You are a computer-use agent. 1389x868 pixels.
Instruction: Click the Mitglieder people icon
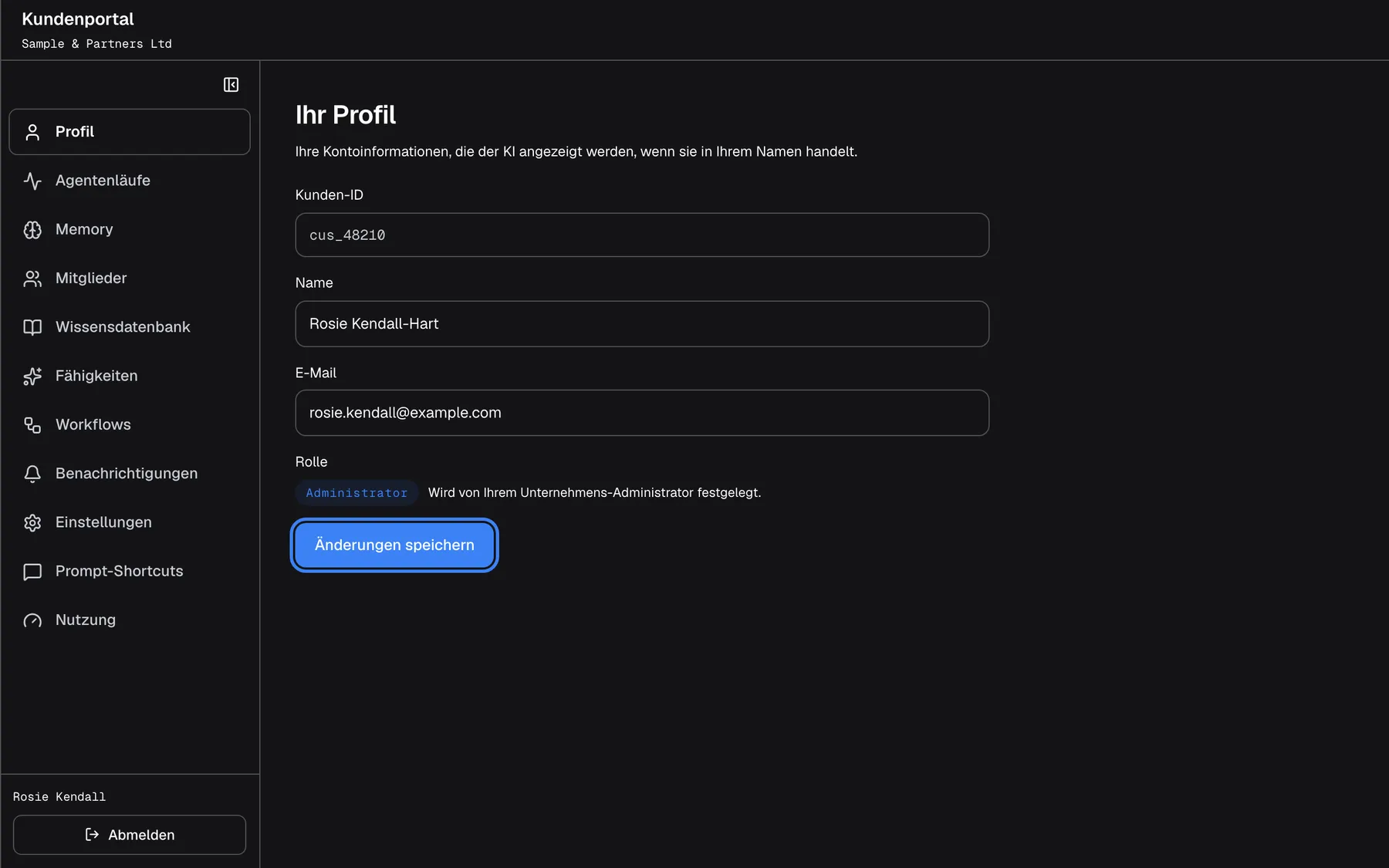tap(32, 279)
